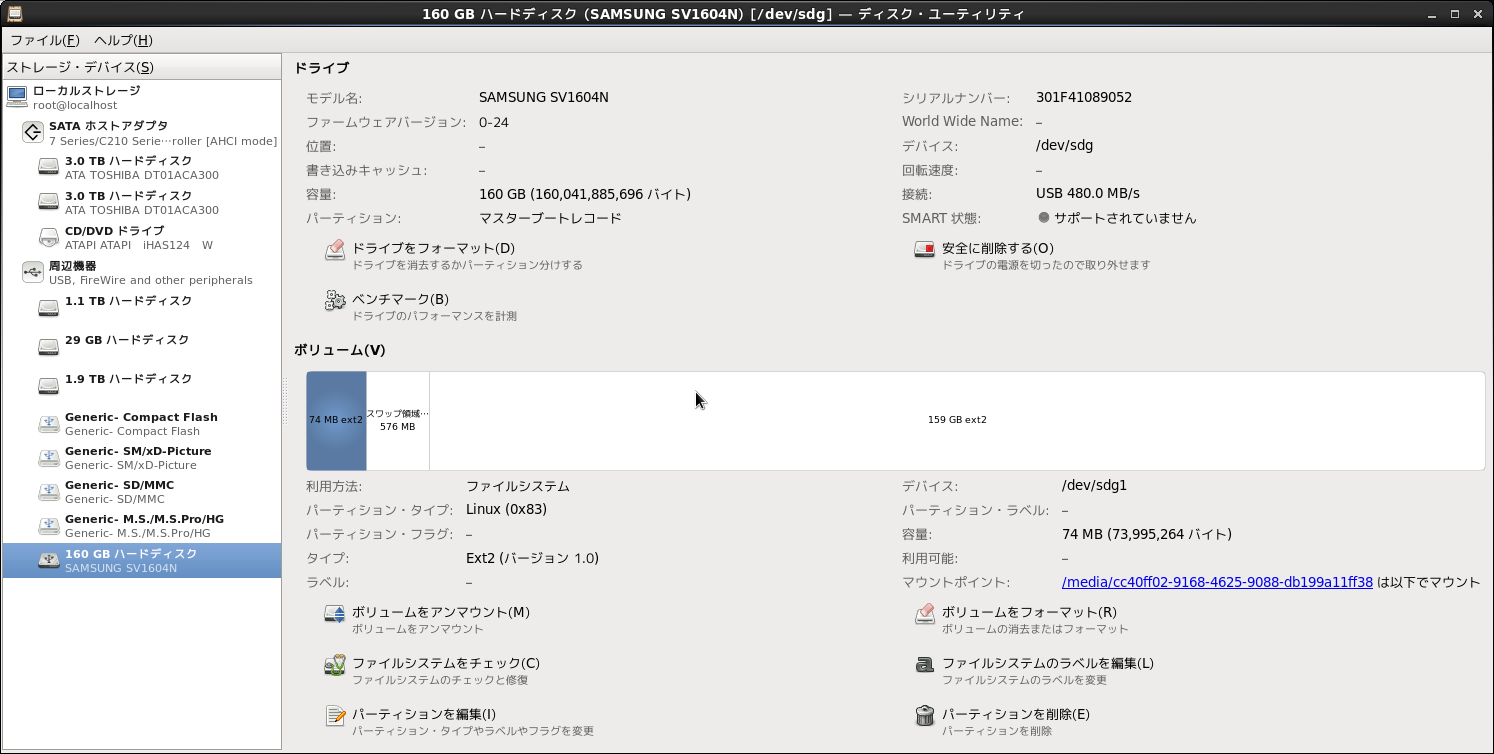Click ベンチマーク gears icon
The height and width of the screenshot is (754, 1494).
pos(335,301)
